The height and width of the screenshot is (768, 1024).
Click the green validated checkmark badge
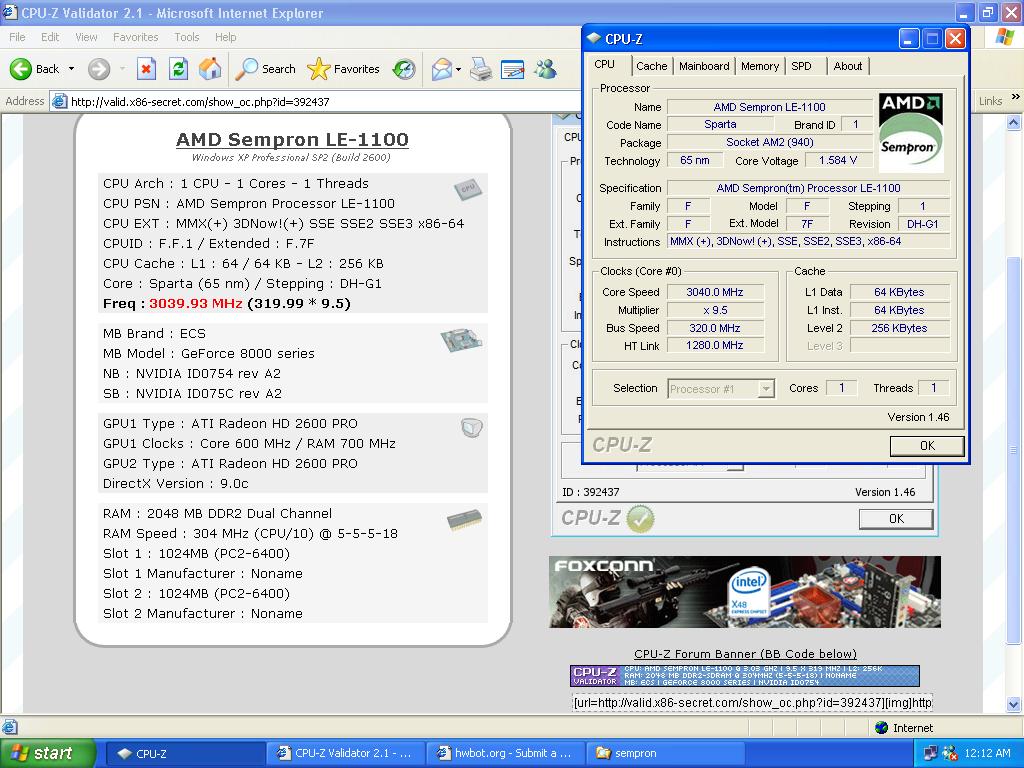point(640,519)
